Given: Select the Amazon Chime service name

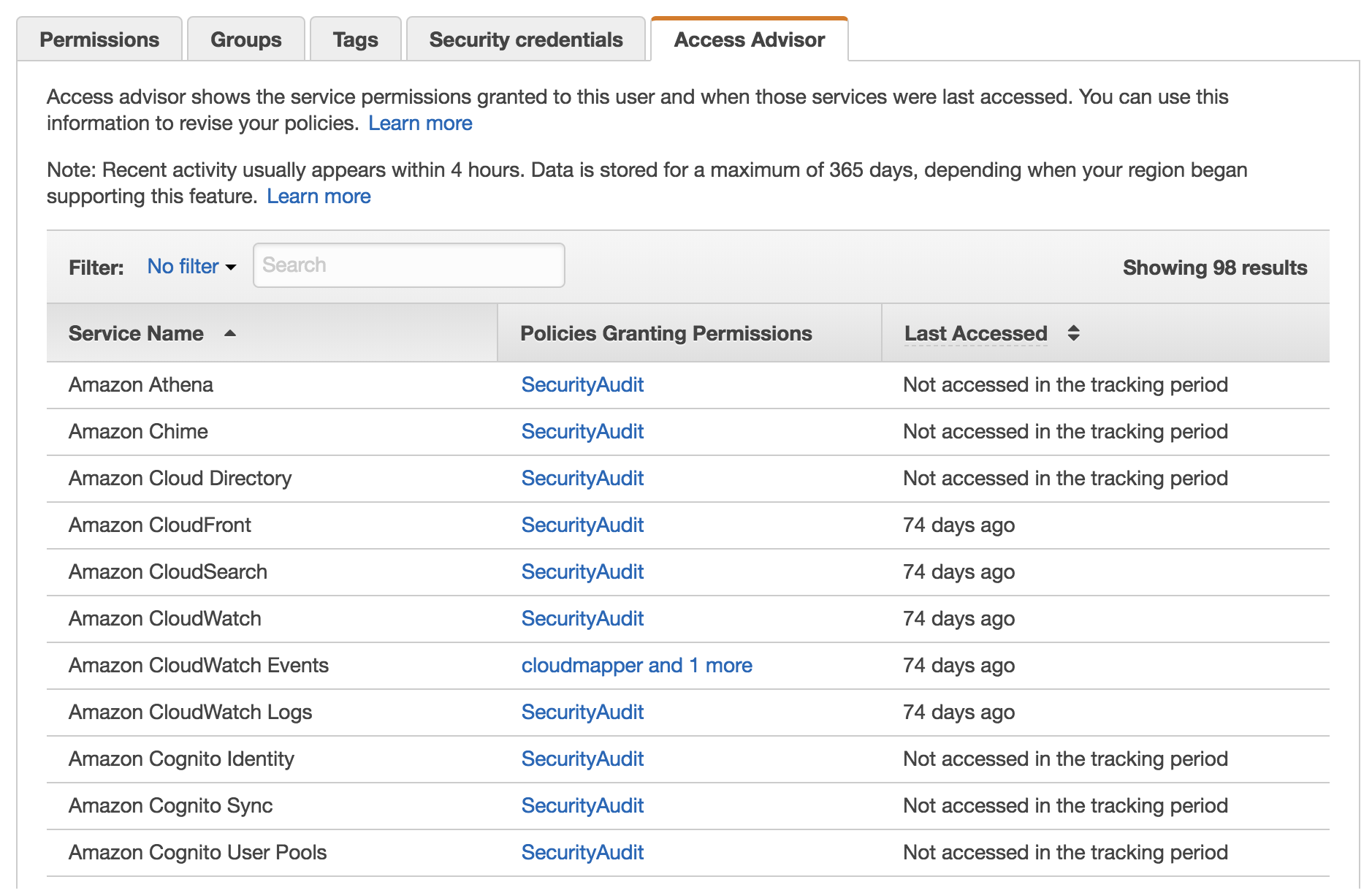Looking at the screenshot, I should (138, 432).
